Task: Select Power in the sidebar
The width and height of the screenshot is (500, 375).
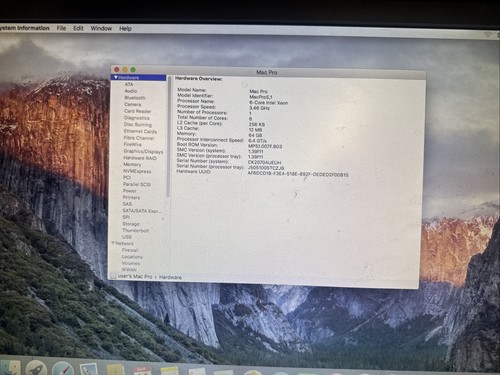Action: tap(129, 191)
